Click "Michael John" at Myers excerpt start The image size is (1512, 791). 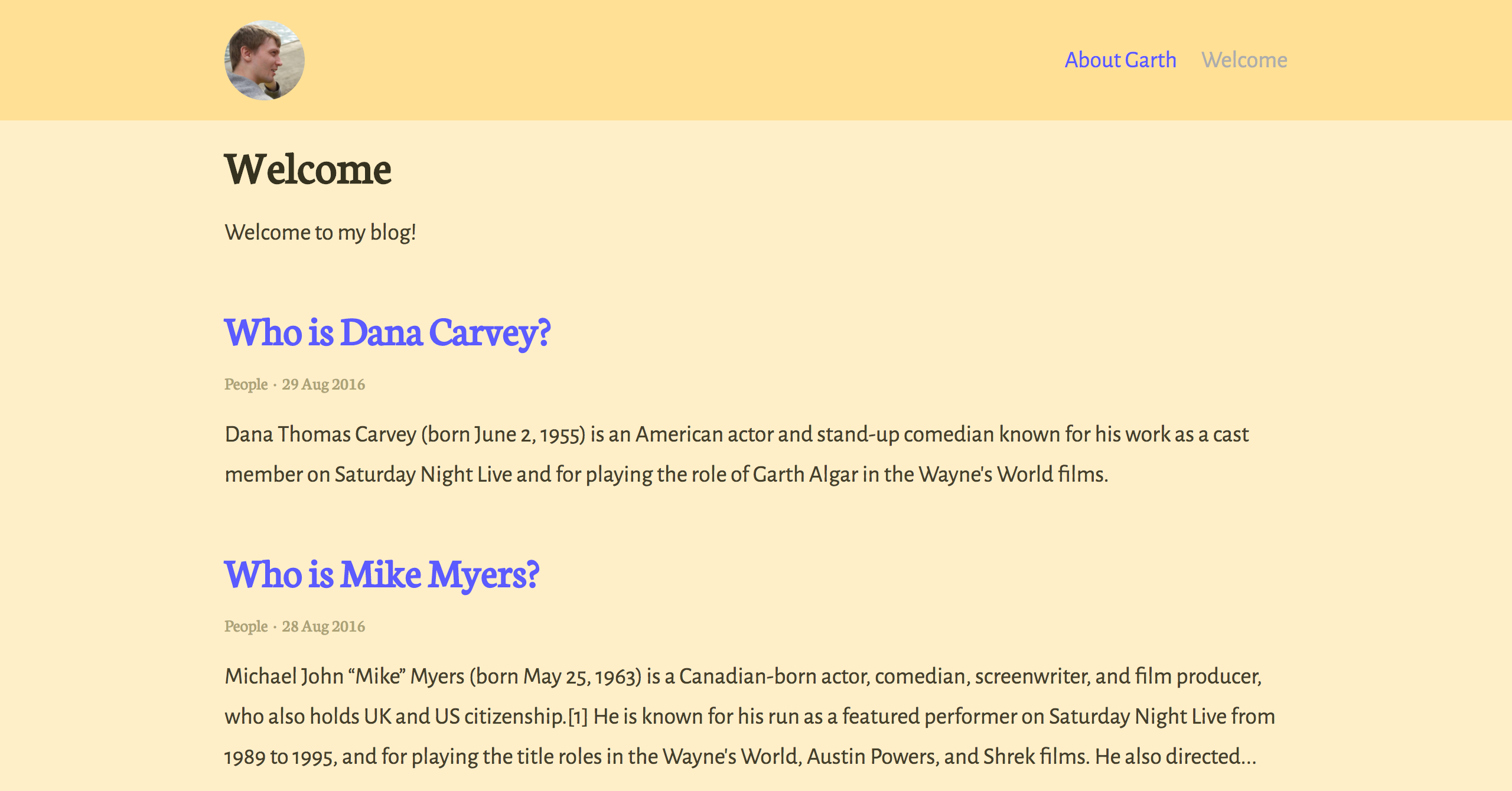(x=284, y=676)
